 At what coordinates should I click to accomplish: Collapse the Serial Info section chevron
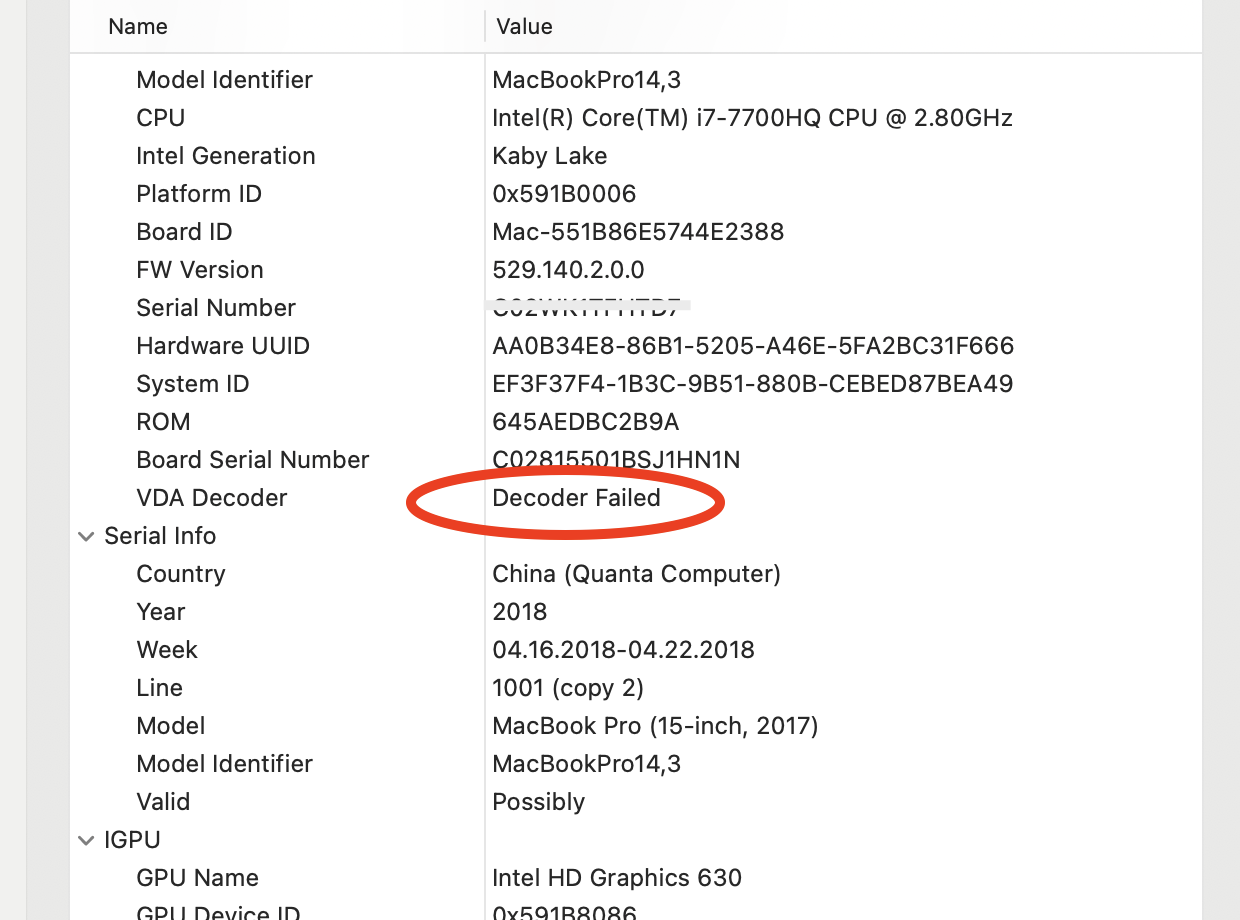click(85, 536)
